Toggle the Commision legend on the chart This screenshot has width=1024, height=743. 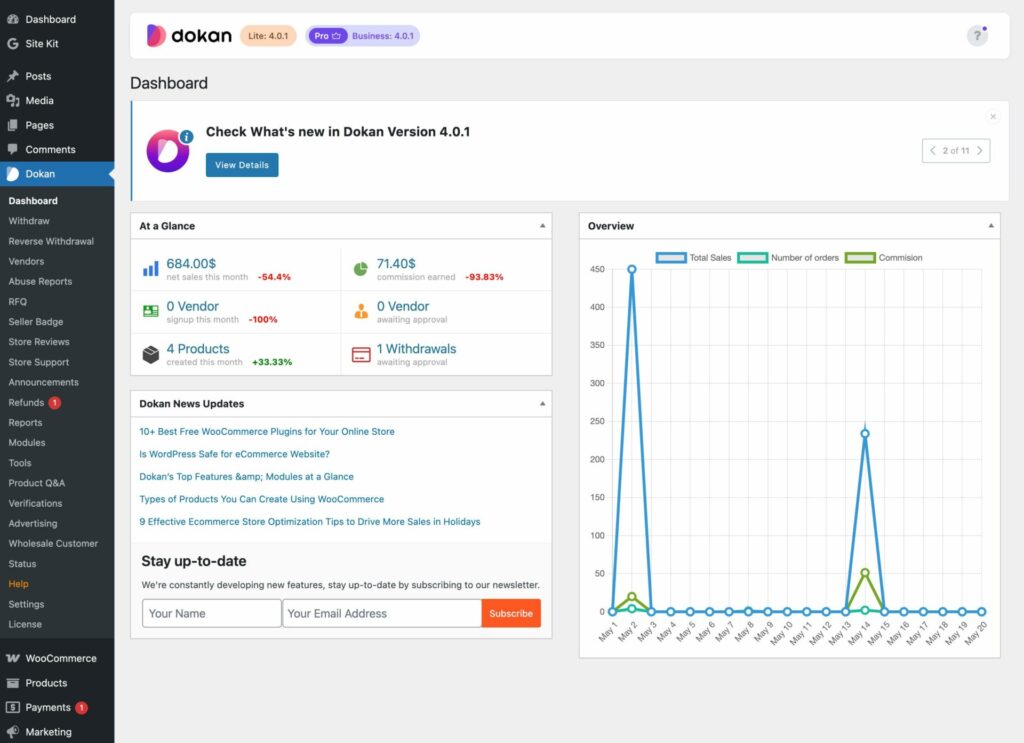[x=885, y=258]
